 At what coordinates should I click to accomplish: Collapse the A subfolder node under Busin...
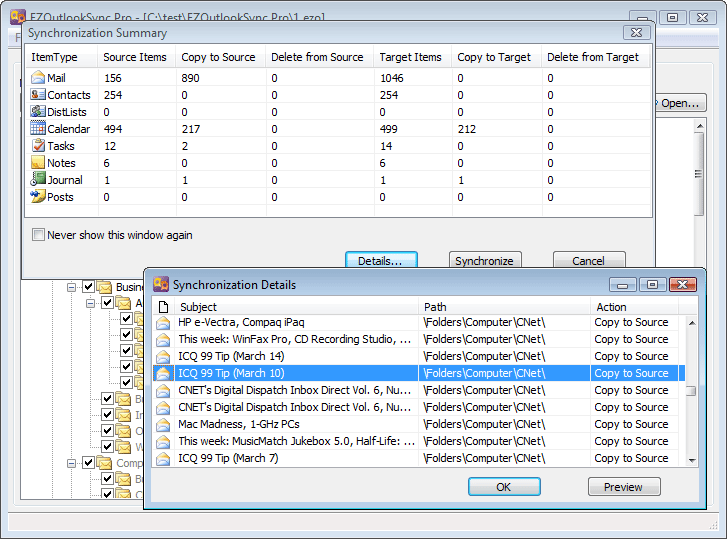(90, 303)
